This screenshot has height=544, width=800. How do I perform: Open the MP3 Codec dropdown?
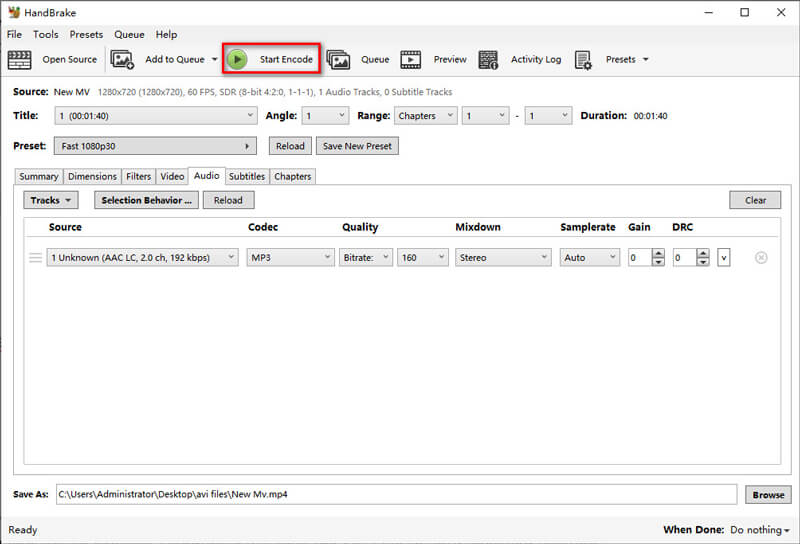tap(290, 258)
